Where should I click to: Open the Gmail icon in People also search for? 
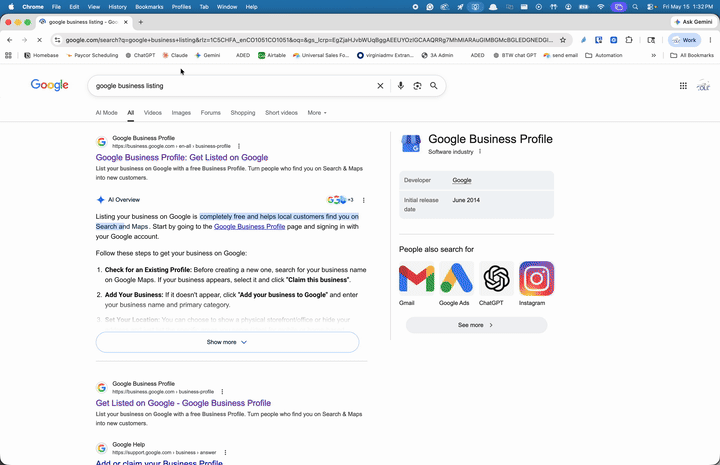(416, 278)
